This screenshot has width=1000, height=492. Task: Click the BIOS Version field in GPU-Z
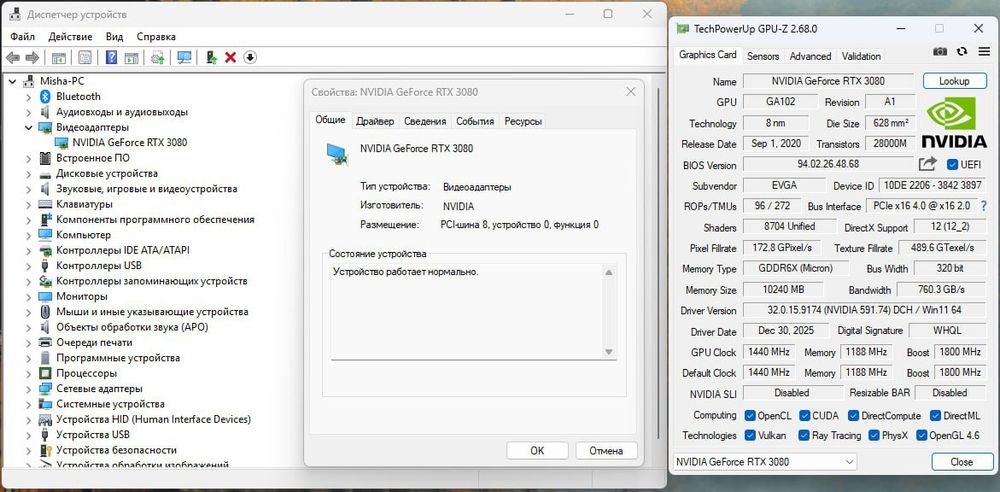[828, 164]
